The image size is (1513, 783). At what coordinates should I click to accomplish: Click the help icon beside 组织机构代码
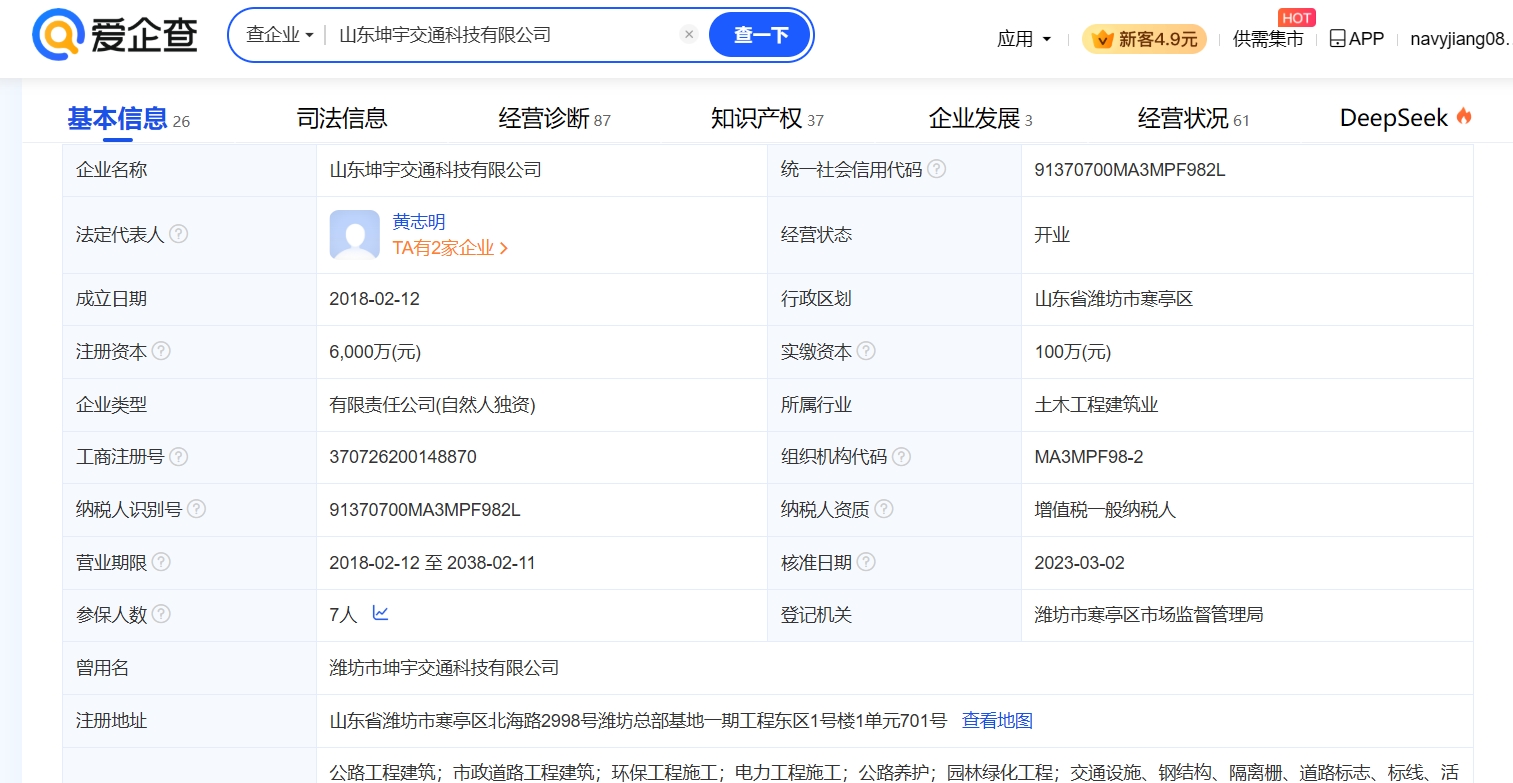pyautogui.click(x=901, y=457)
